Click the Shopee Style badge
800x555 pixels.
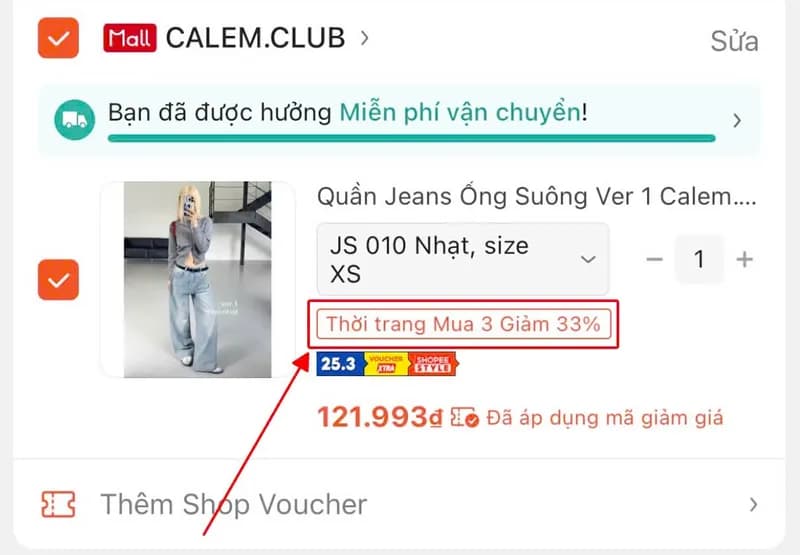pyautogui.click(x=433, y=364)
